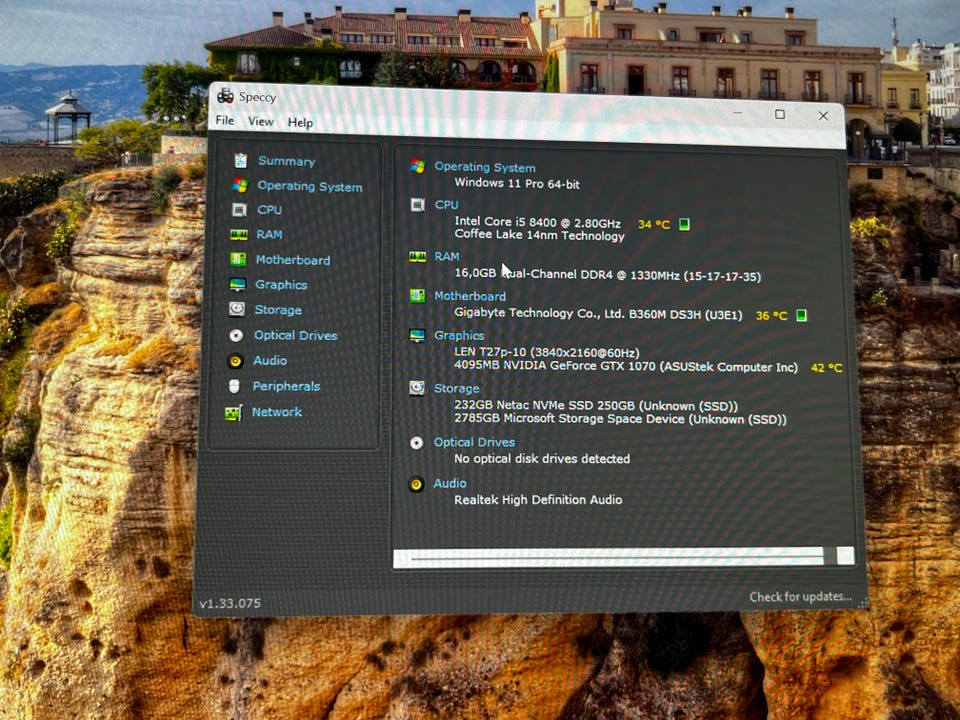Click the CPU chip icon in sidebar
The height and width of the screenshot is (720, 960).
point(239,210)
